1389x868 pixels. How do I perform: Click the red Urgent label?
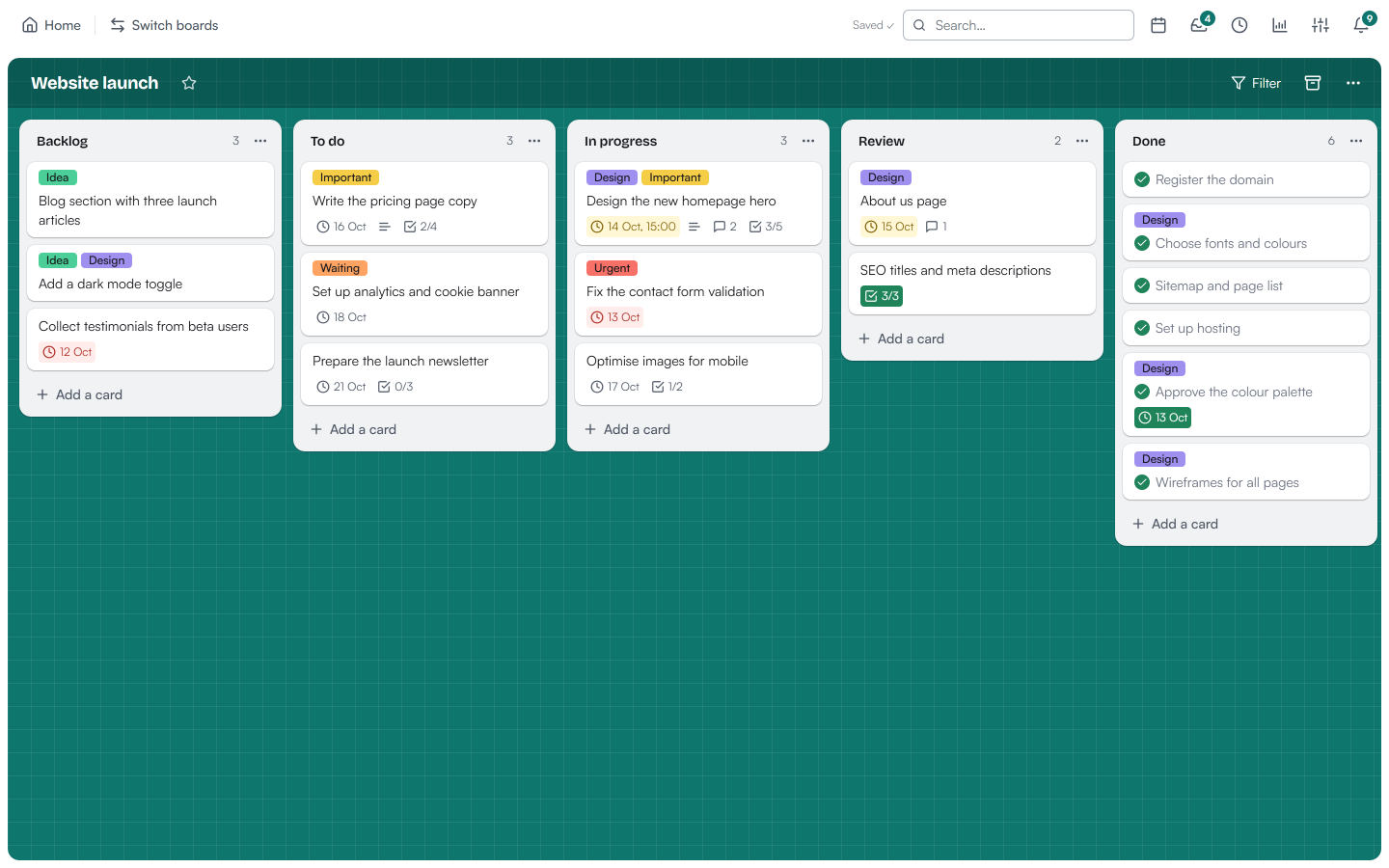pos(612,268)
